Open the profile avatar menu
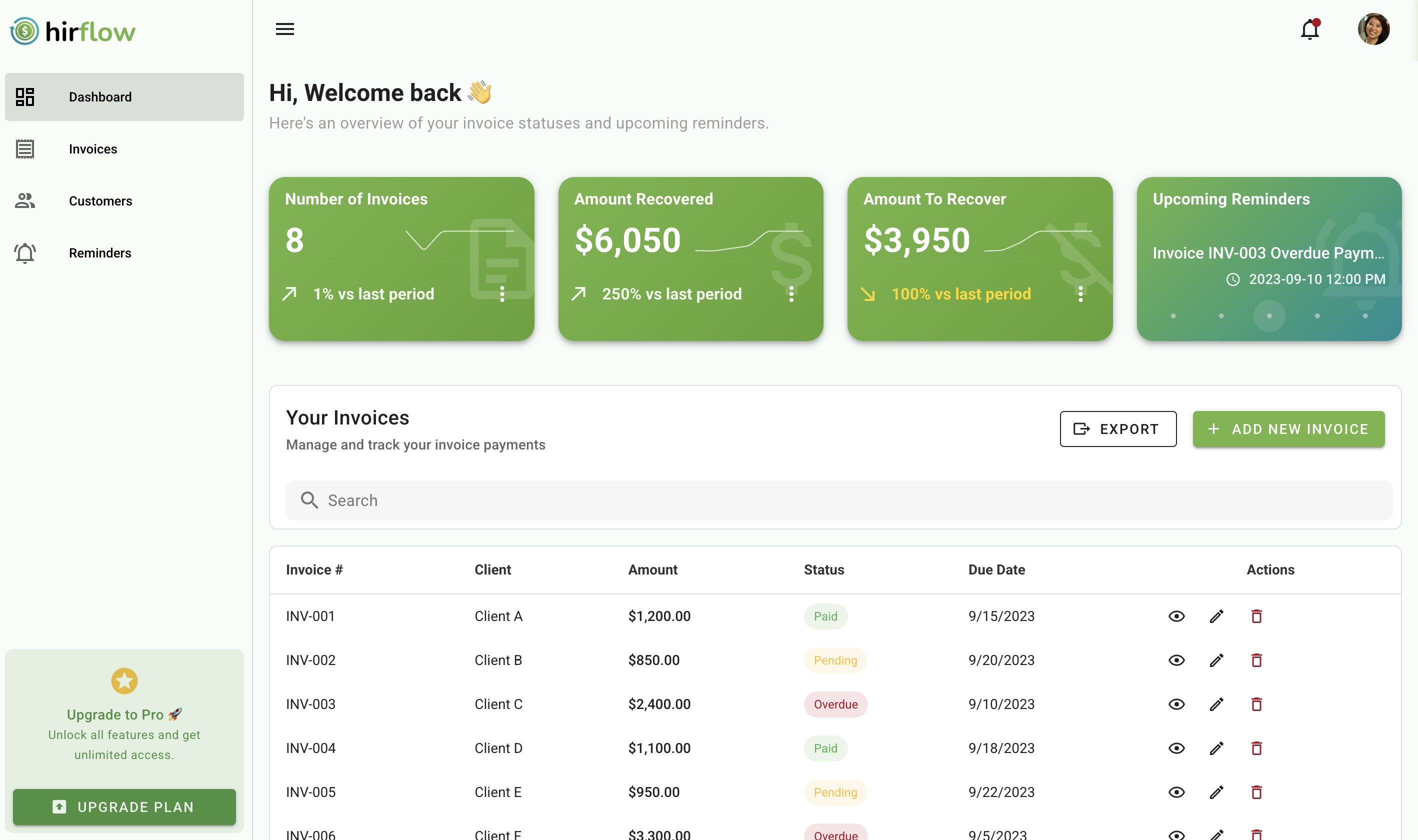This screenshot has height=840, width=1418. pos(1374,29)
